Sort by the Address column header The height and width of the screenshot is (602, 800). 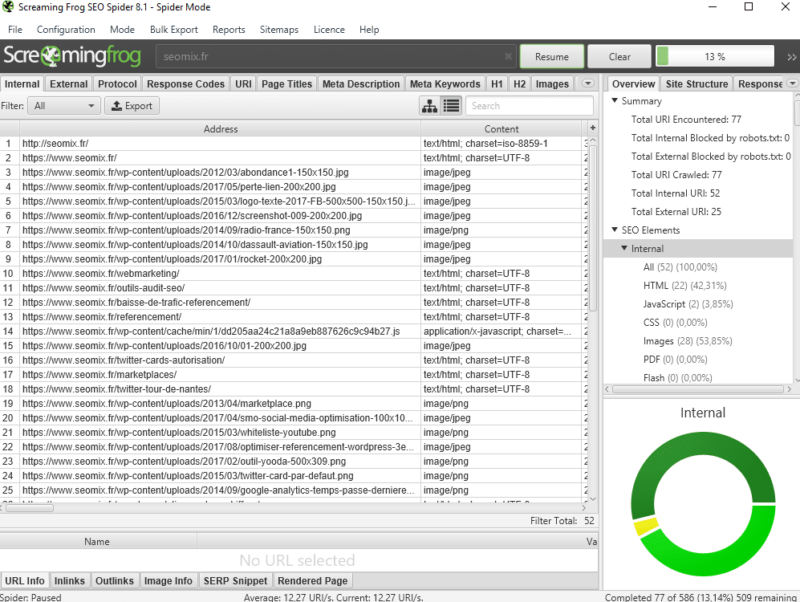pos(220,129)
